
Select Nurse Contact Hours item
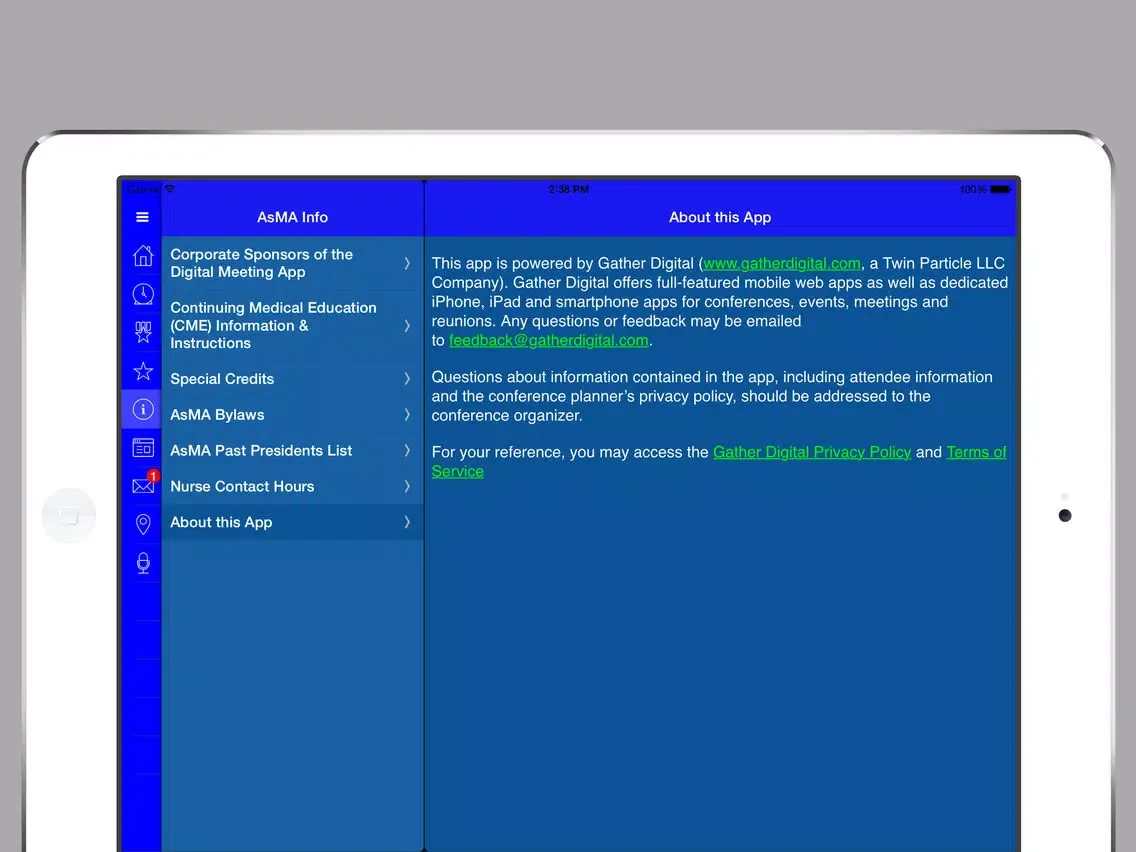292,486
